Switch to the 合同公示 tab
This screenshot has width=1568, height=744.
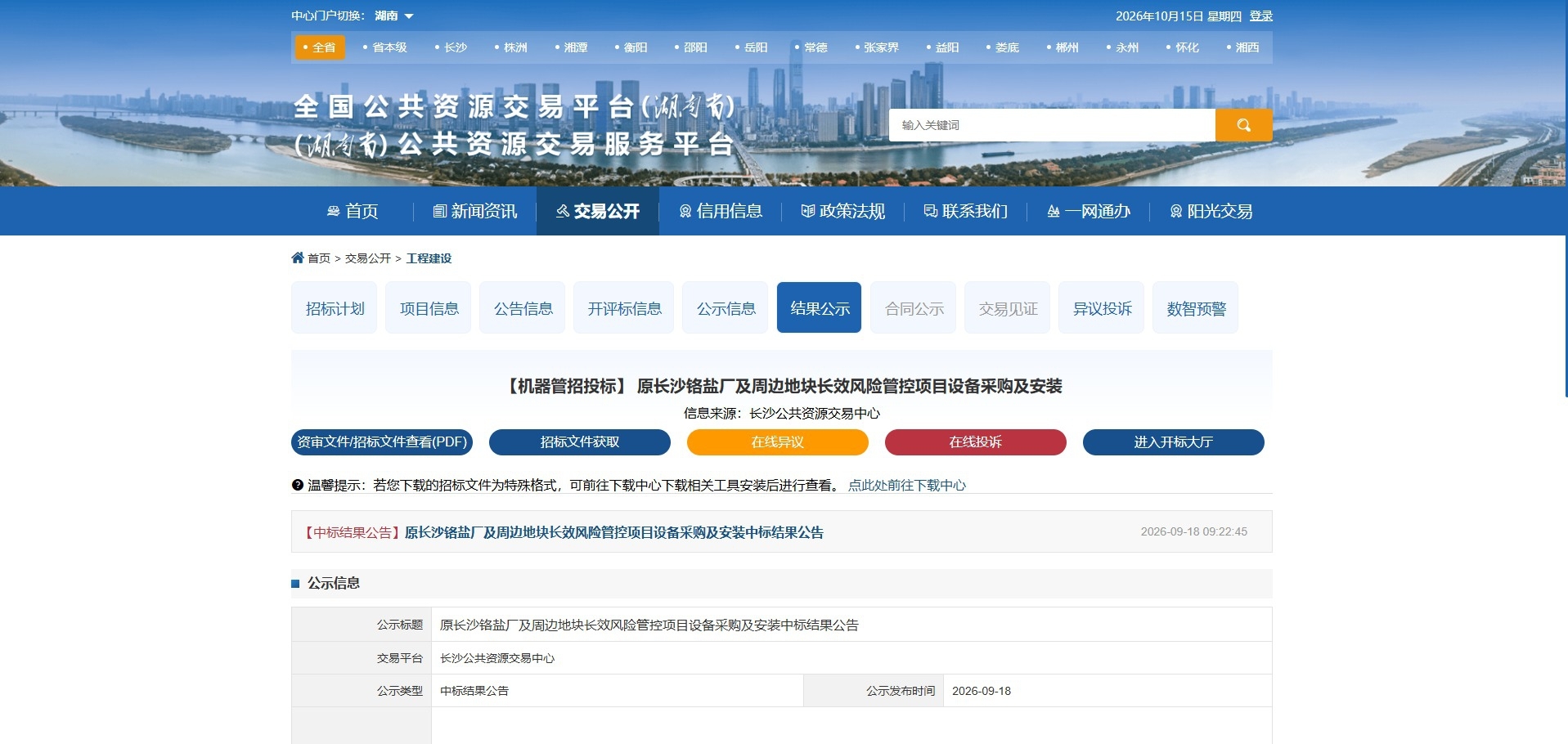(914, 308)
